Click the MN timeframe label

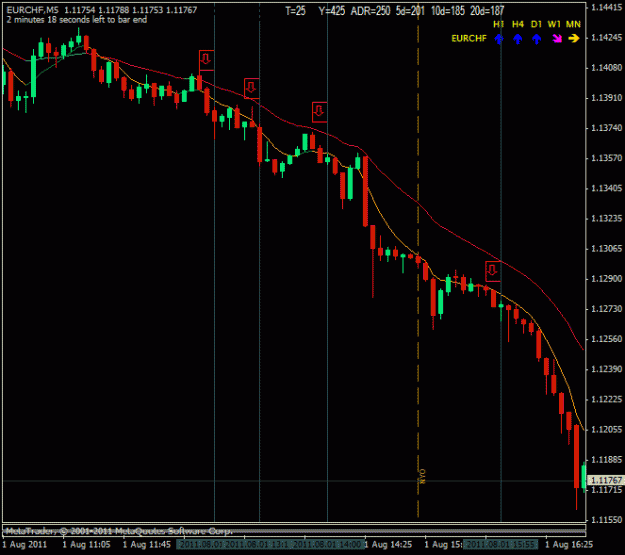point(573,24)
